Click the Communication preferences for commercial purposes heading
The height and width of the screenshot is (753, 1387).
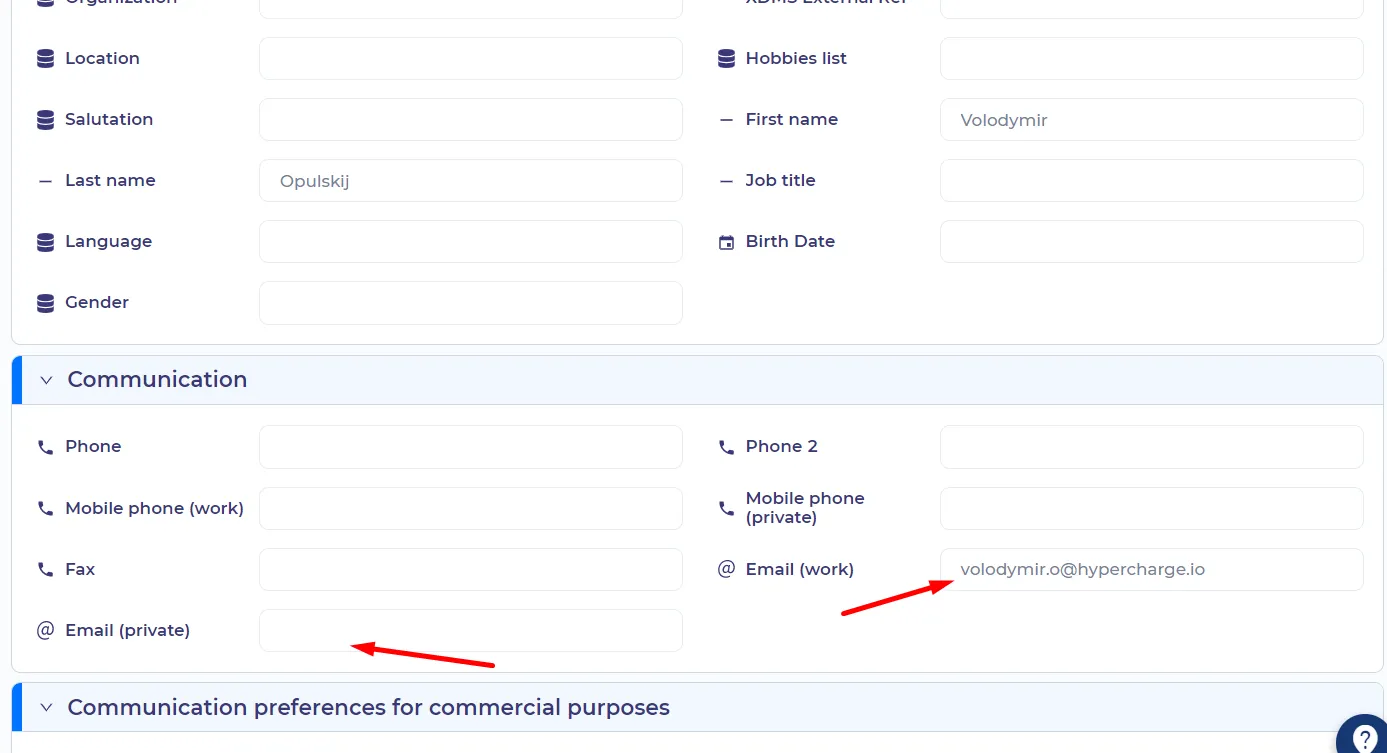click(x=368, y=708)
